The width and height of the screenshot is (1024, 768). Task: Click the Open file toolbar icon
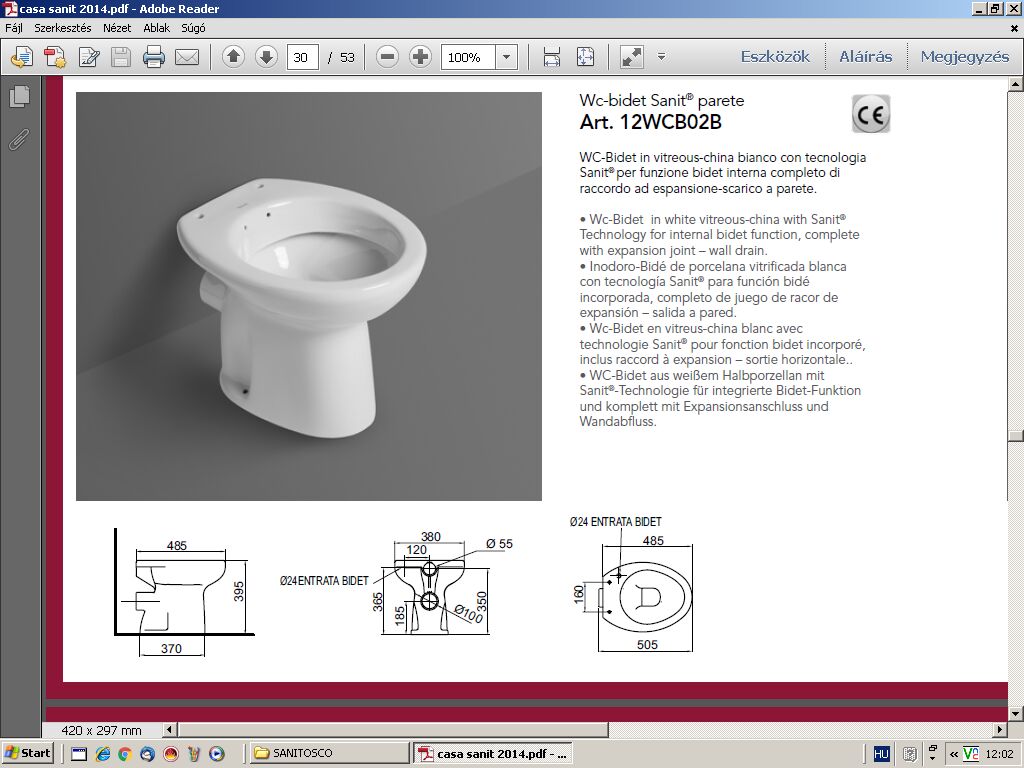(22, 57)
